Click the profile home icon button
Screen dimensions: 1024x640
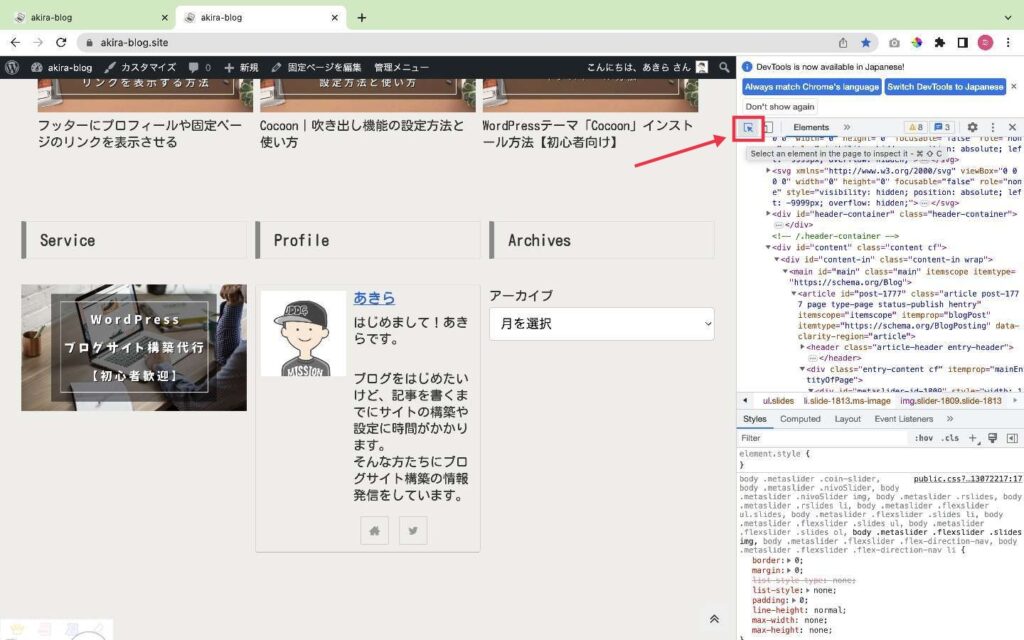click(x=374, y=531)
